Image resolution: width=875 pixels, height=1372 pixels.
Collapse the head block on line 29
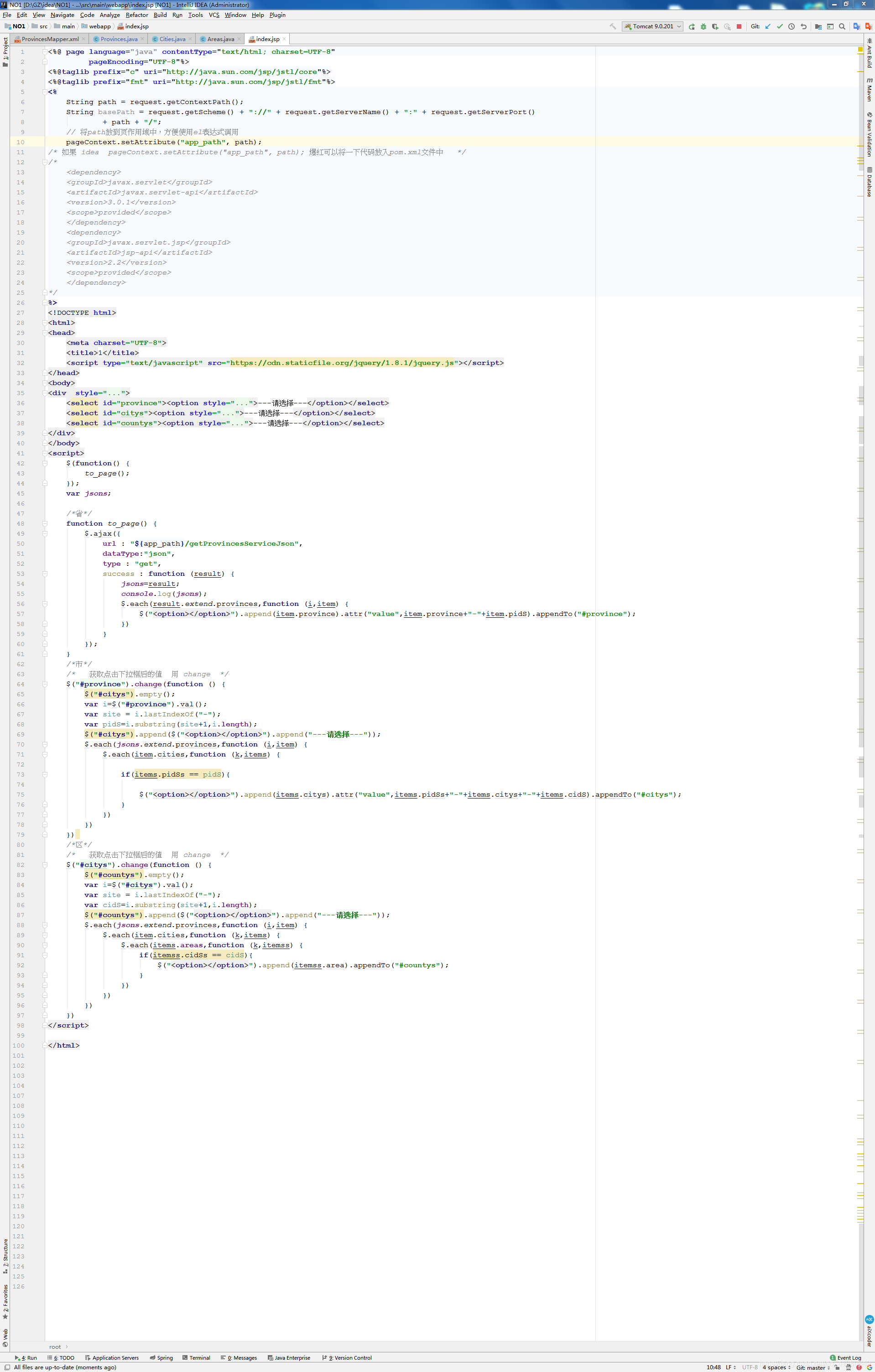click(x=44, y=333)
